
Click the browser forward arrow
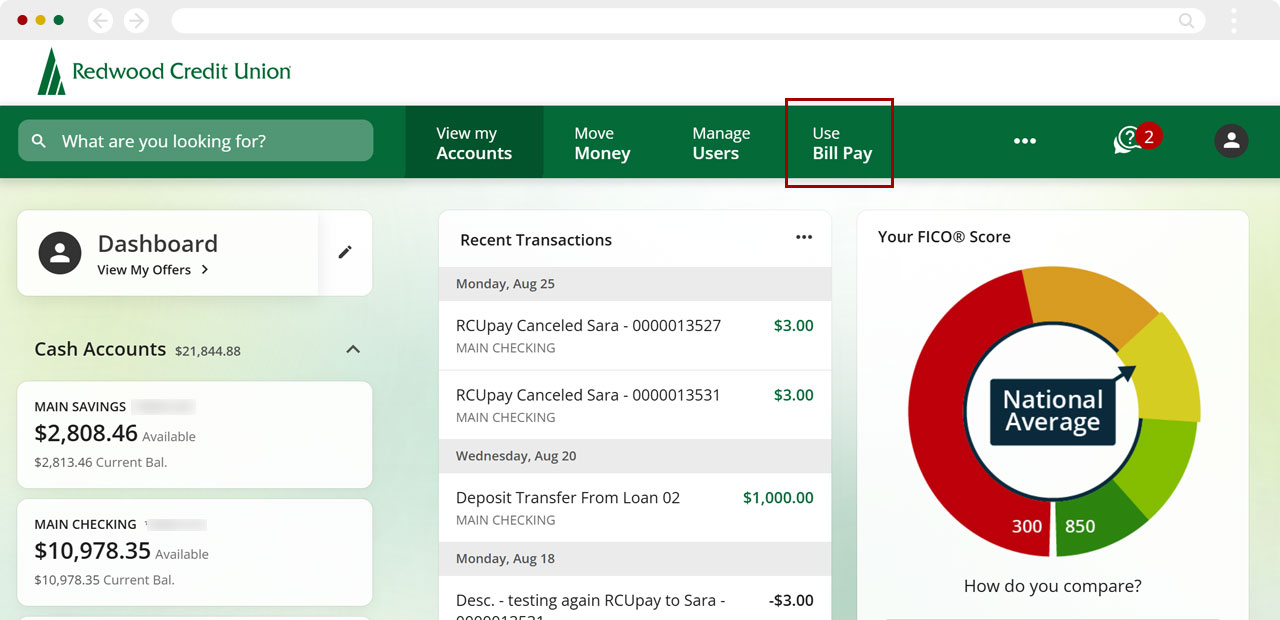click(136, 21)
